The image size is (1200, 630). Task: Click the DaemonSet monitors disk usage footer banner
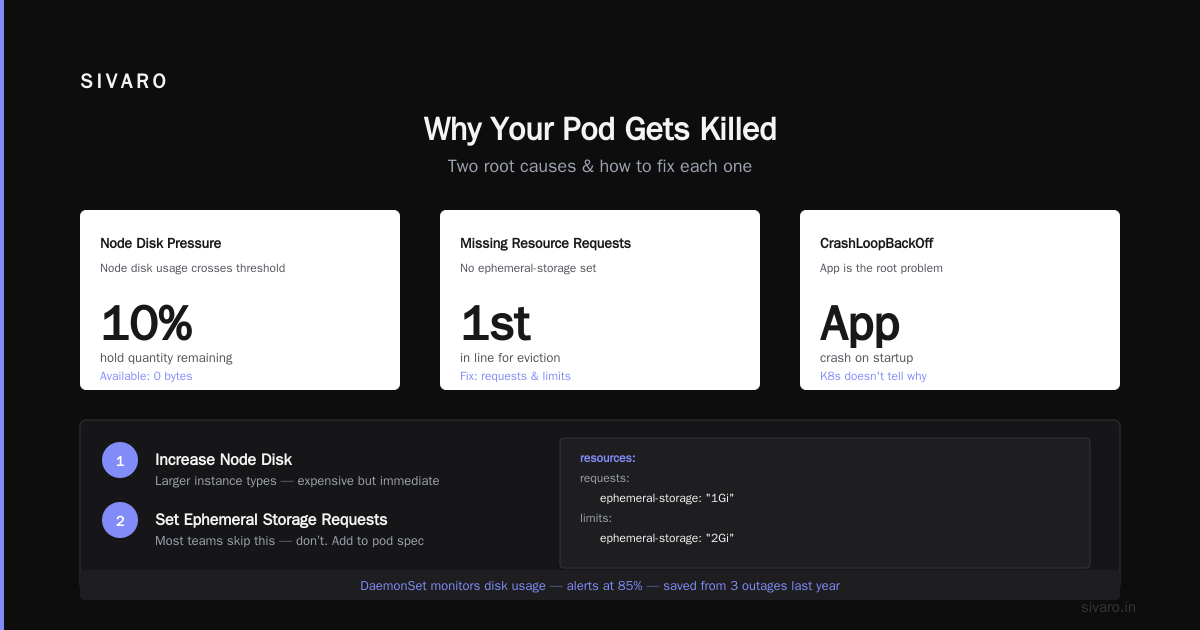(600, 585)
